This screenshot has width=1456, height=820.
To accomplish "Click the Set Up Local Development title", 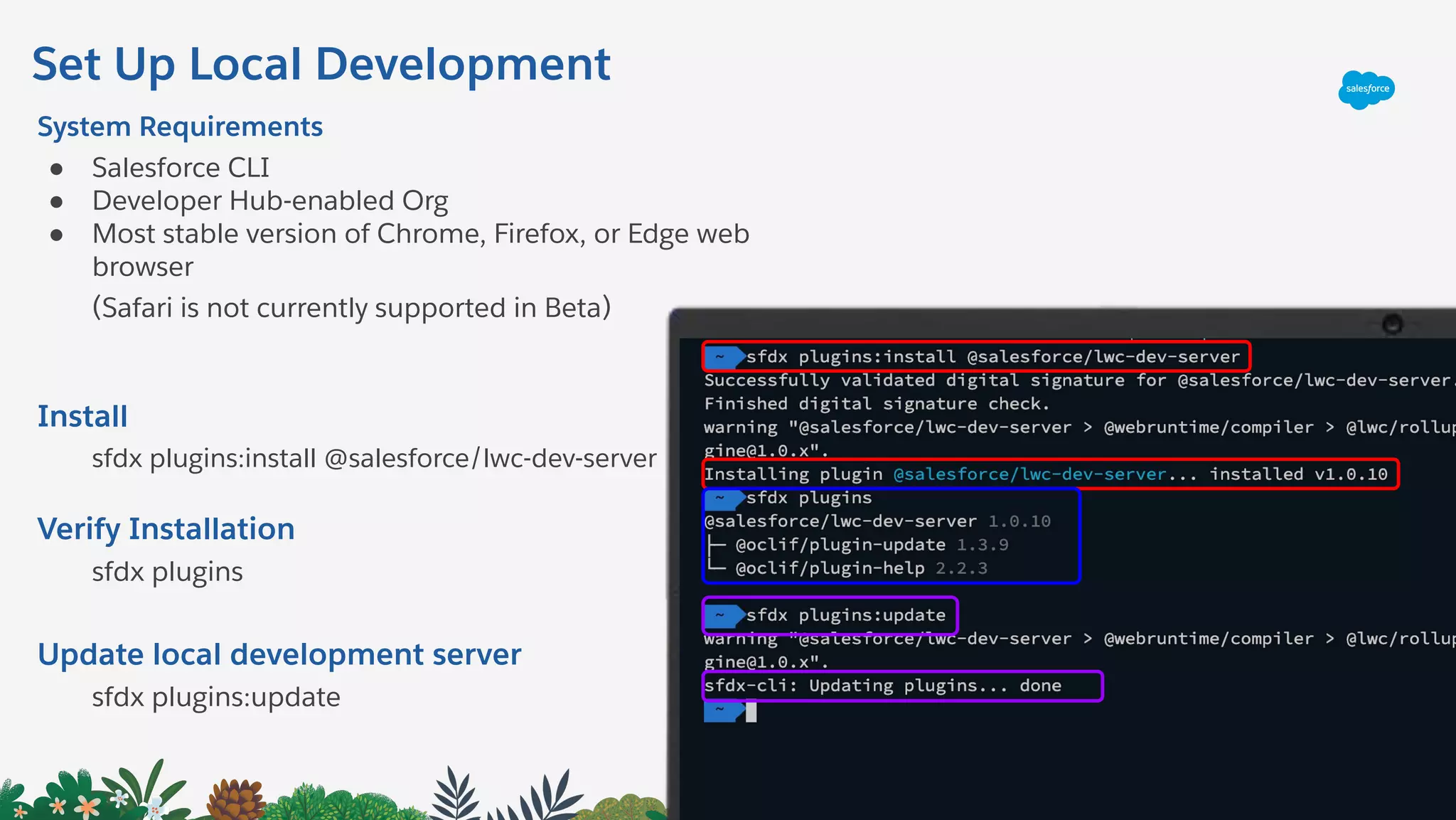I will [x=321, y=64].
